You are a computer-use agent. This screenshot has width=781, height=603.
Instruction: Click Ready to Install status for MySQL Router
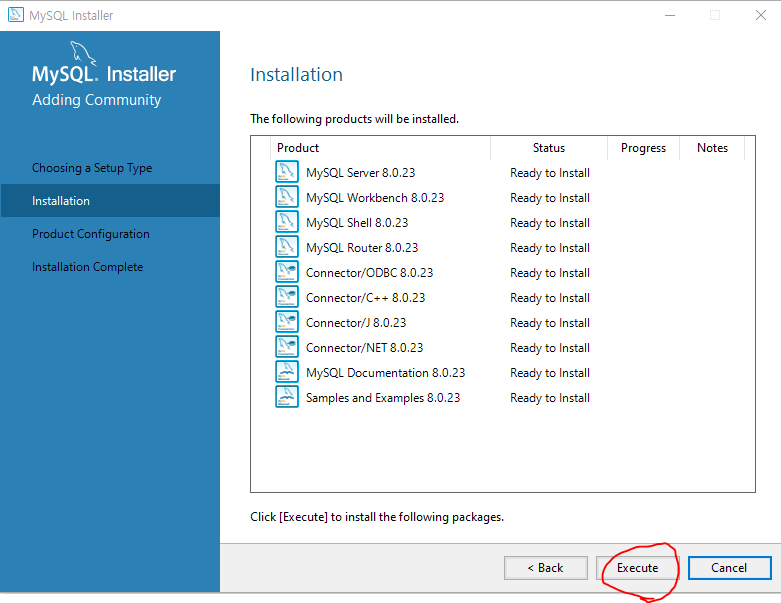550,247
